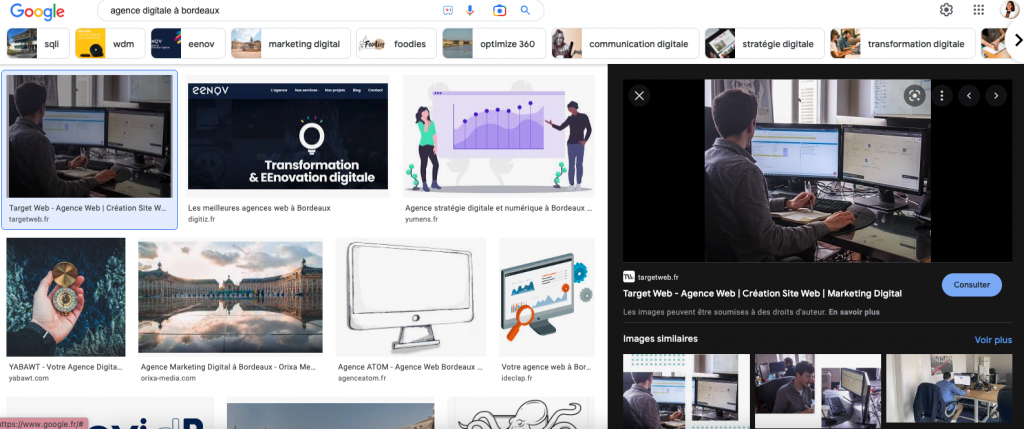This screenshot has width=1024, height=429.
Task: Open the ideclap.fr analytics thumbnail
Action: pos(547,297)
